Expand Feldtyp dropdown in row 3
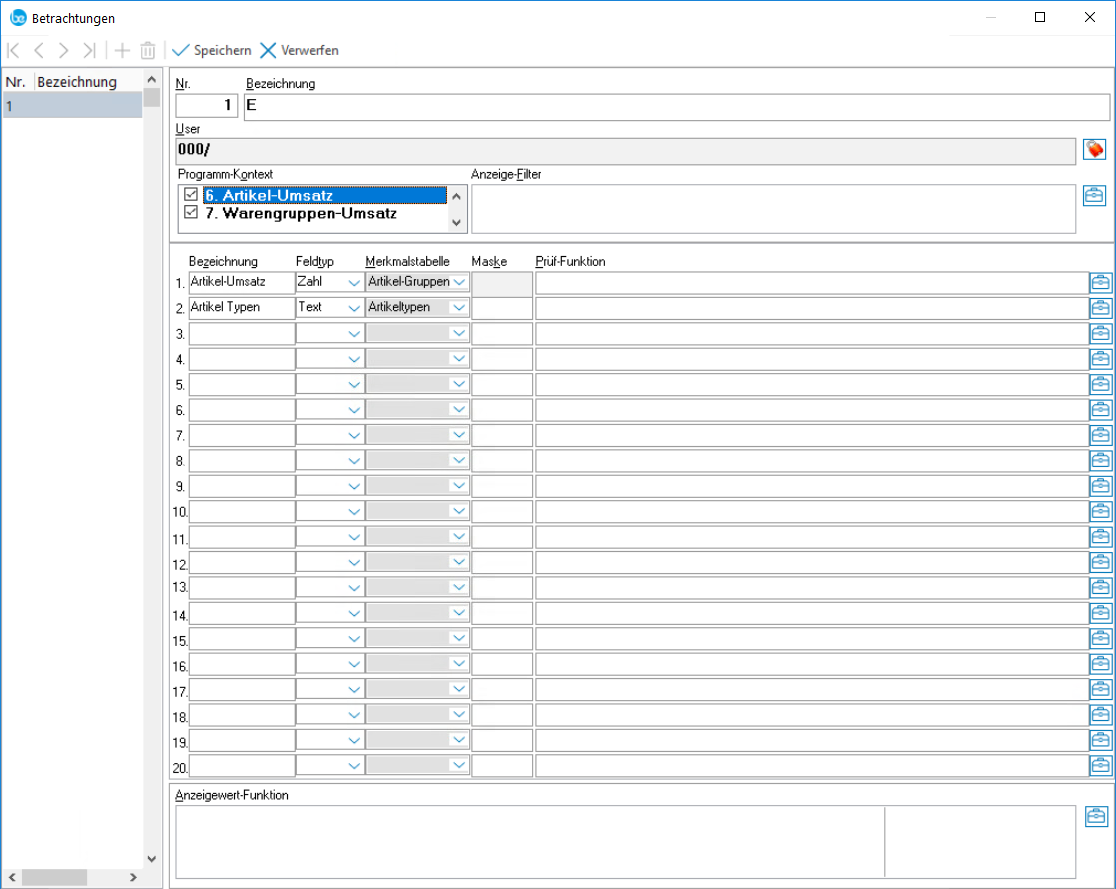The image size is (1116, 889). pyautogui.click(x=353, y=333)
